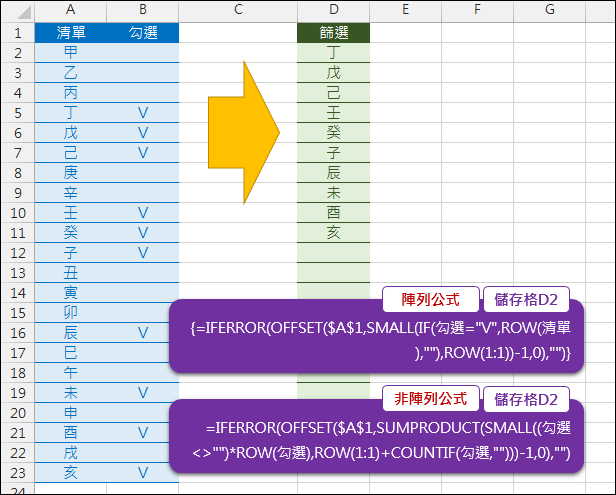This screenshot has height=495, width=616.
Task: Select cell A13 containing 丑
Action: [x=70, y=273]
